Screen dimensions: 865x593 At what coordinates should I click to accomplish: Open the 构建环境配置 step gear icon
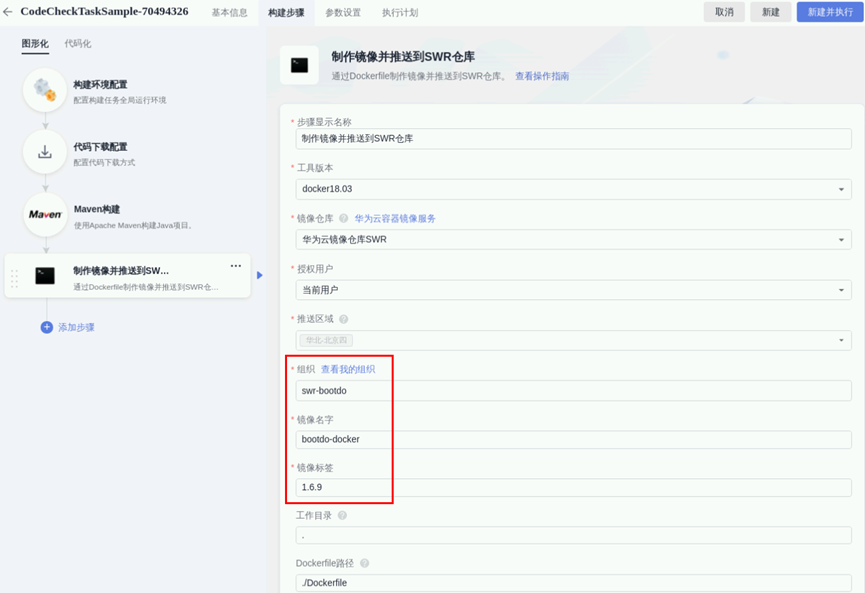[x=45, y=90]
